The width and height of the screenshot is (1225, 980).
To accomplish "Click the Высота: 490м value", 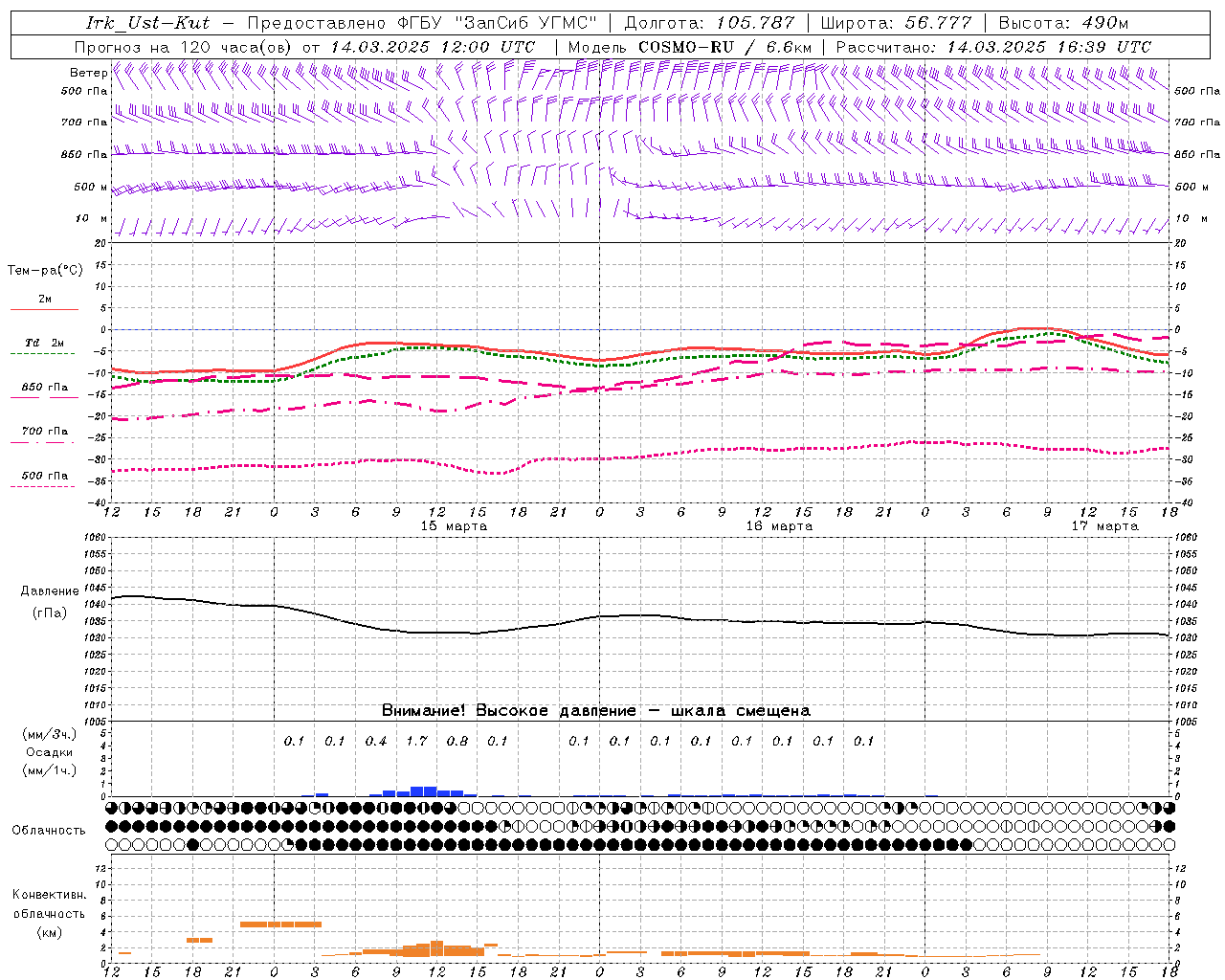I will tap(1063, 23).
